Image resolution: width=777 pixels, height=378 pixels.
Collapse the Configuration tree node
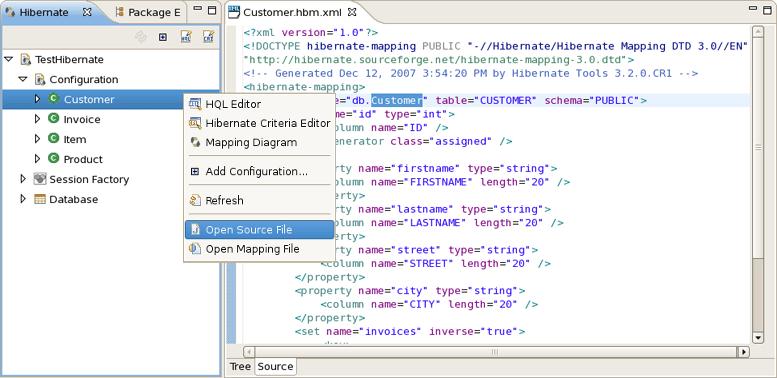click(x=23, y=79)
